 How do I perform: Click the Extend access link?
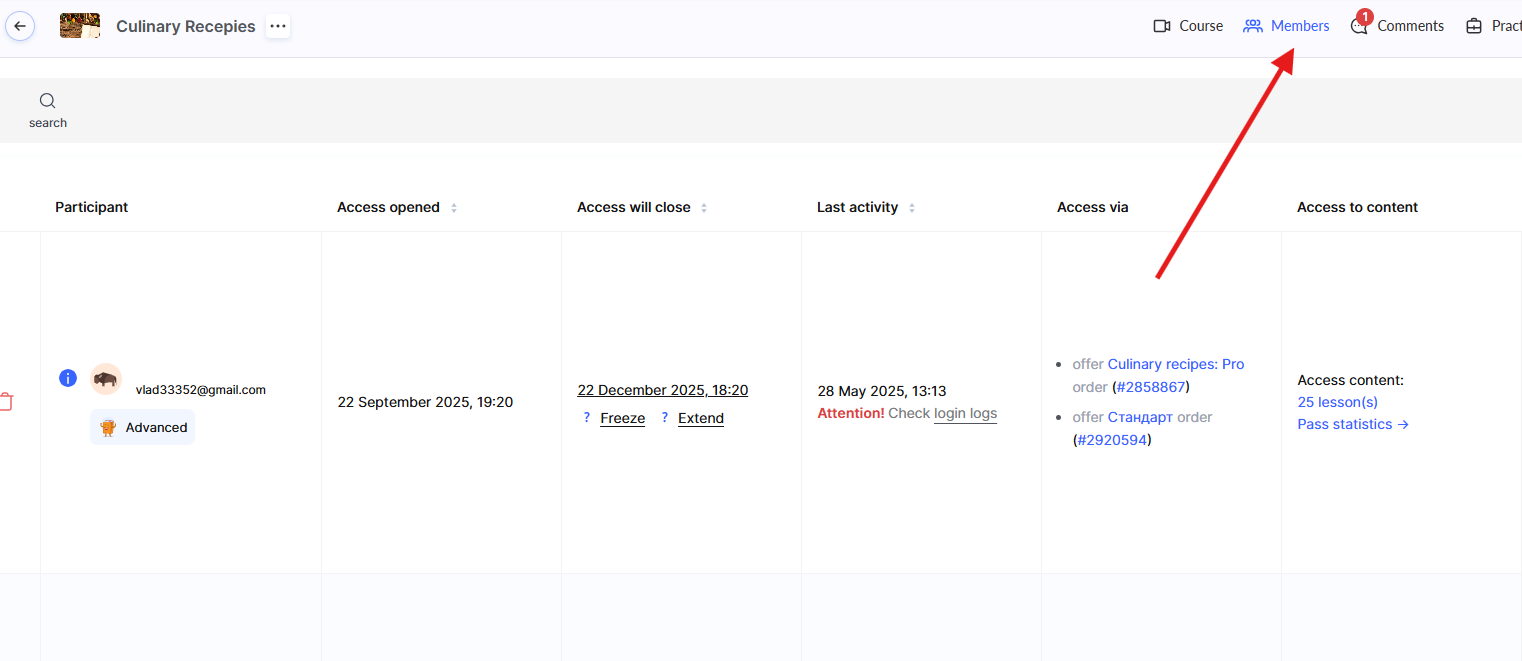click(700, 418)
